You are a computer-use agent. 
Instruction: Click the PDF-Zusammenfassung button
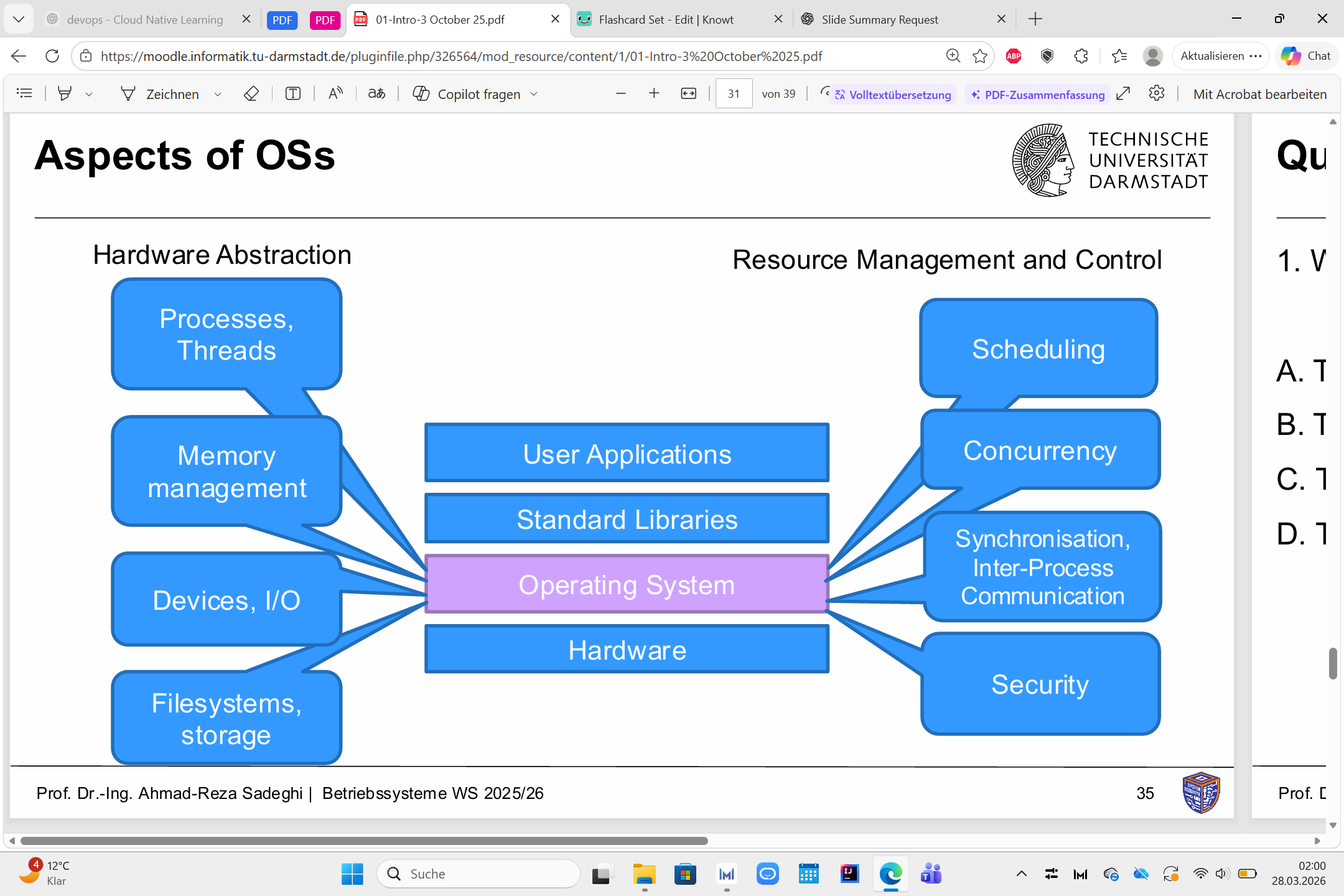[x=1038, y=95]
